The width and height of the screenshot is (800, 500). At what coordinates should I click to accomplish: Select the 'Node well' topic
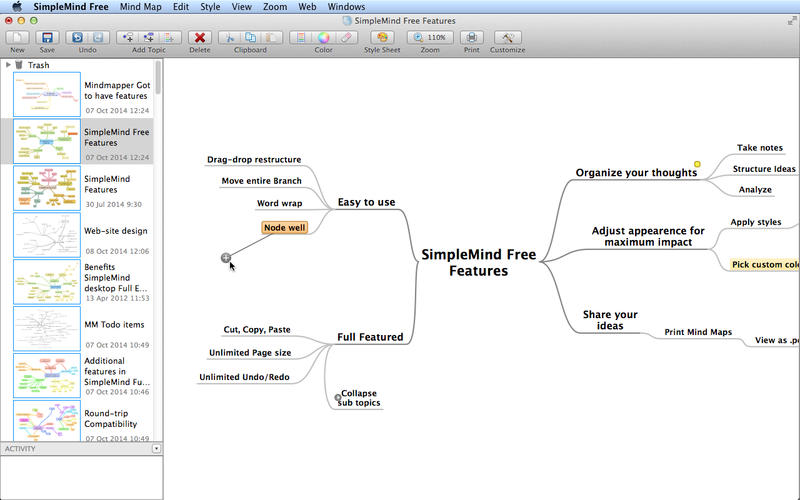[x=284, y=227]
